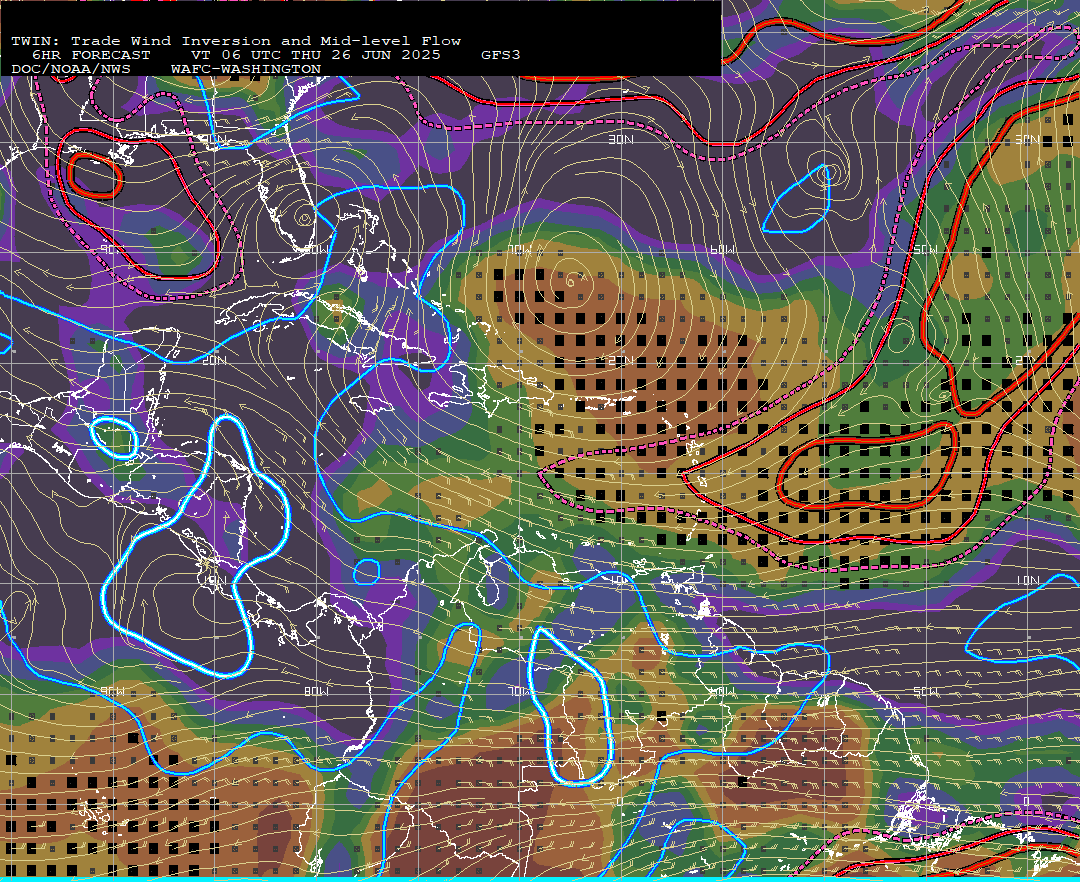The height and width of the screenshot is (882, 1080).
Task: Click the '6HR FORECAST' header label
Action: click(91, 55)
